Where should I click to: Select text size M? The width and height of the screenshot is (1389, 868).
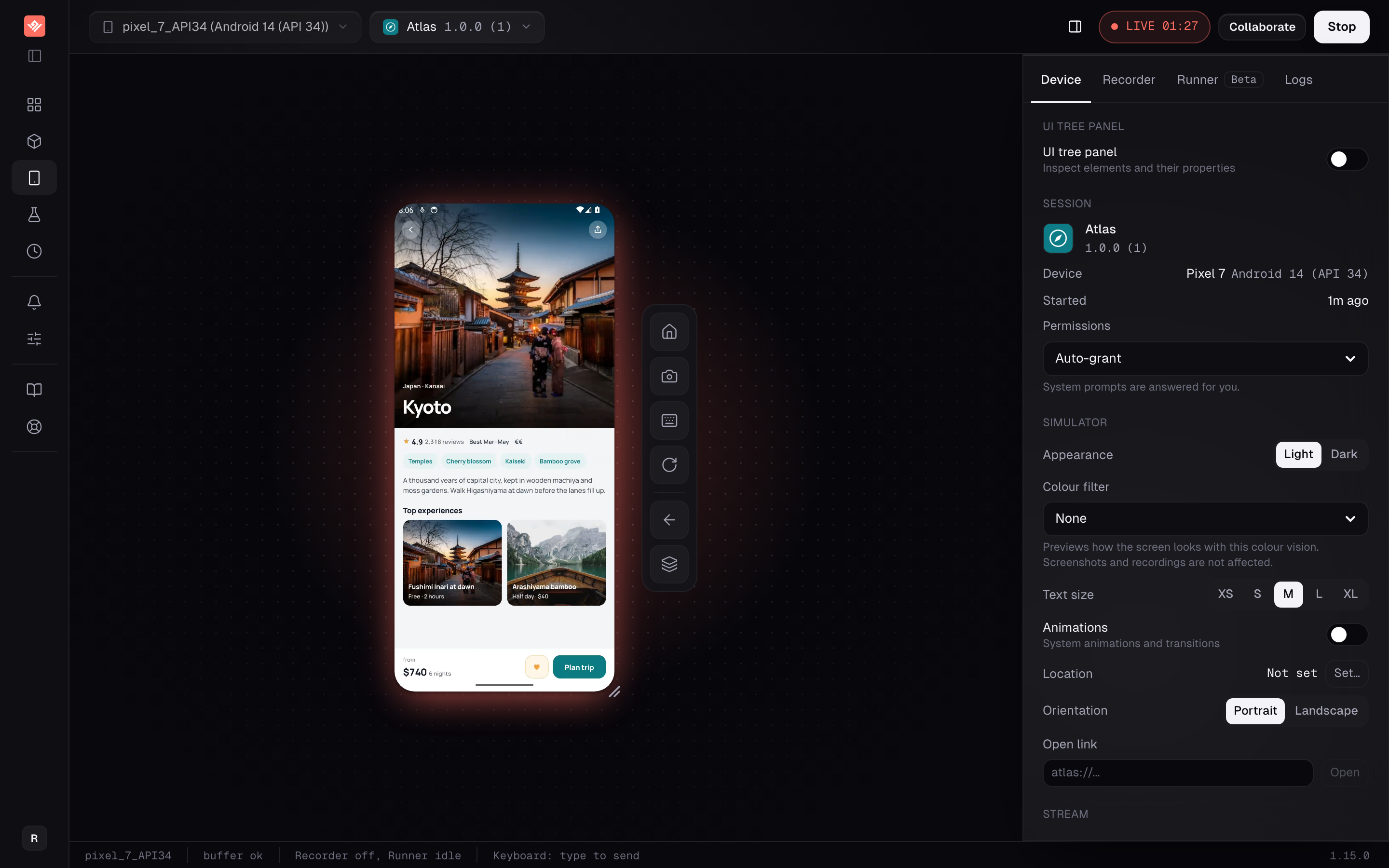[x=1289, y=594]
